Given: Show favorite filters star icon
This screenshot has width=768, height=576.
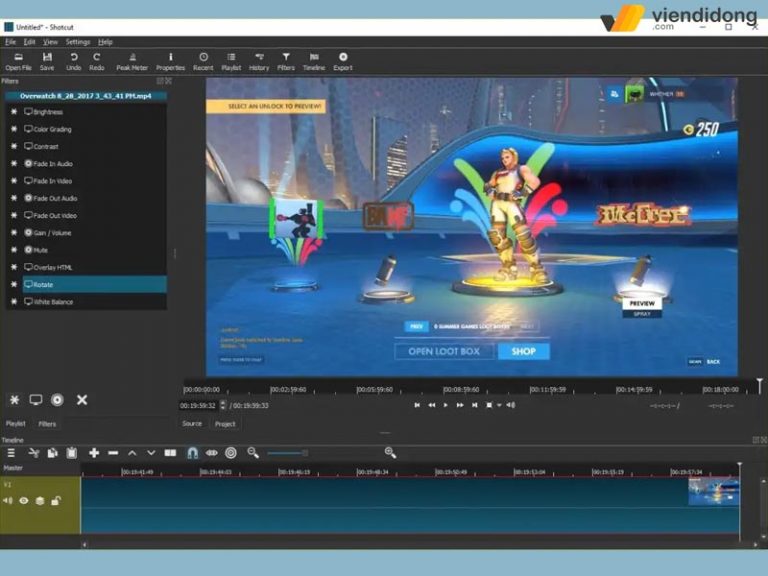Looking at the screenshot, I should point(15,400).
